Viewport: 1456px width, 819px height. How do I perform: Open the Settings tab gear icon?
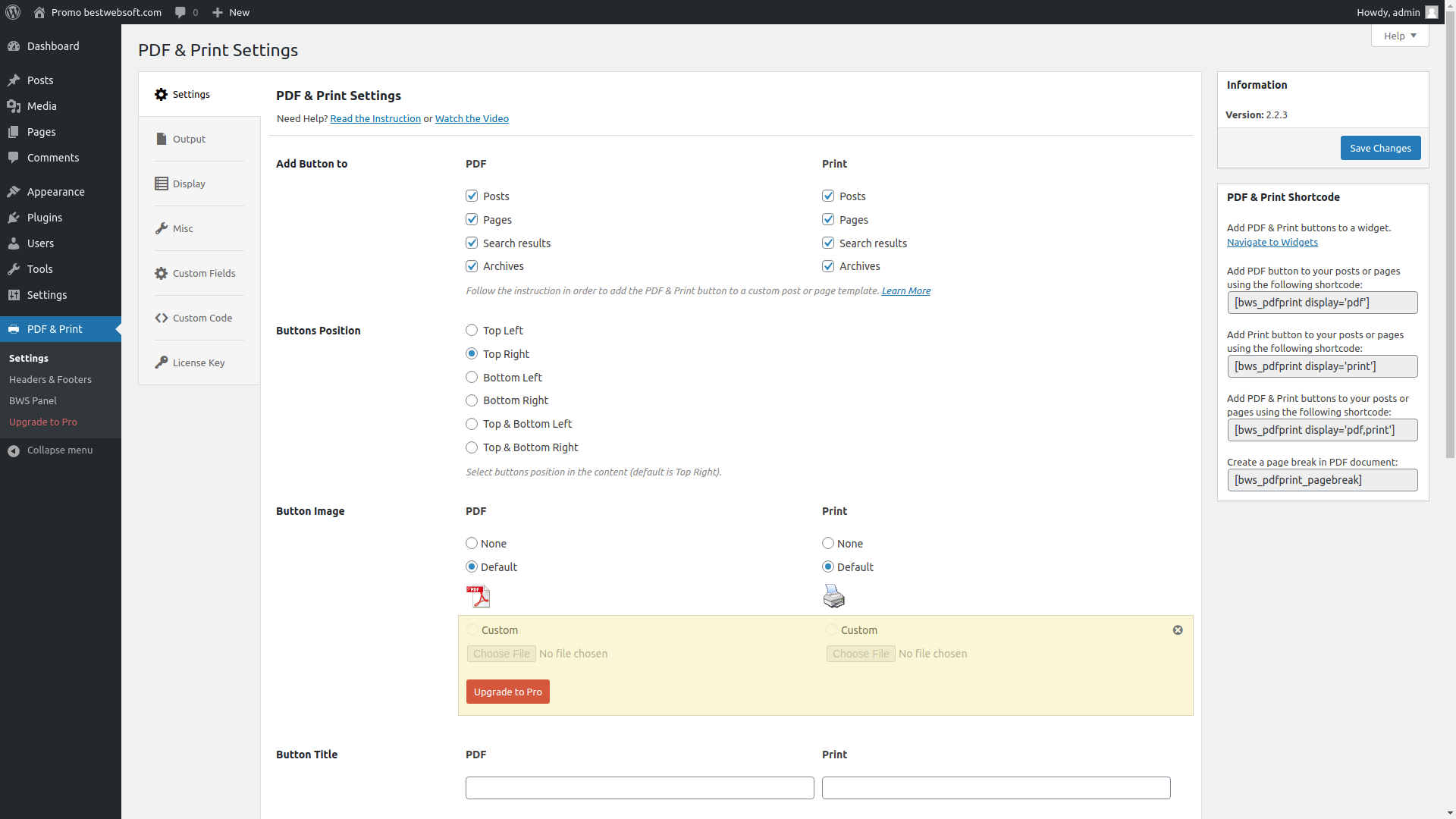coord(161,94)
